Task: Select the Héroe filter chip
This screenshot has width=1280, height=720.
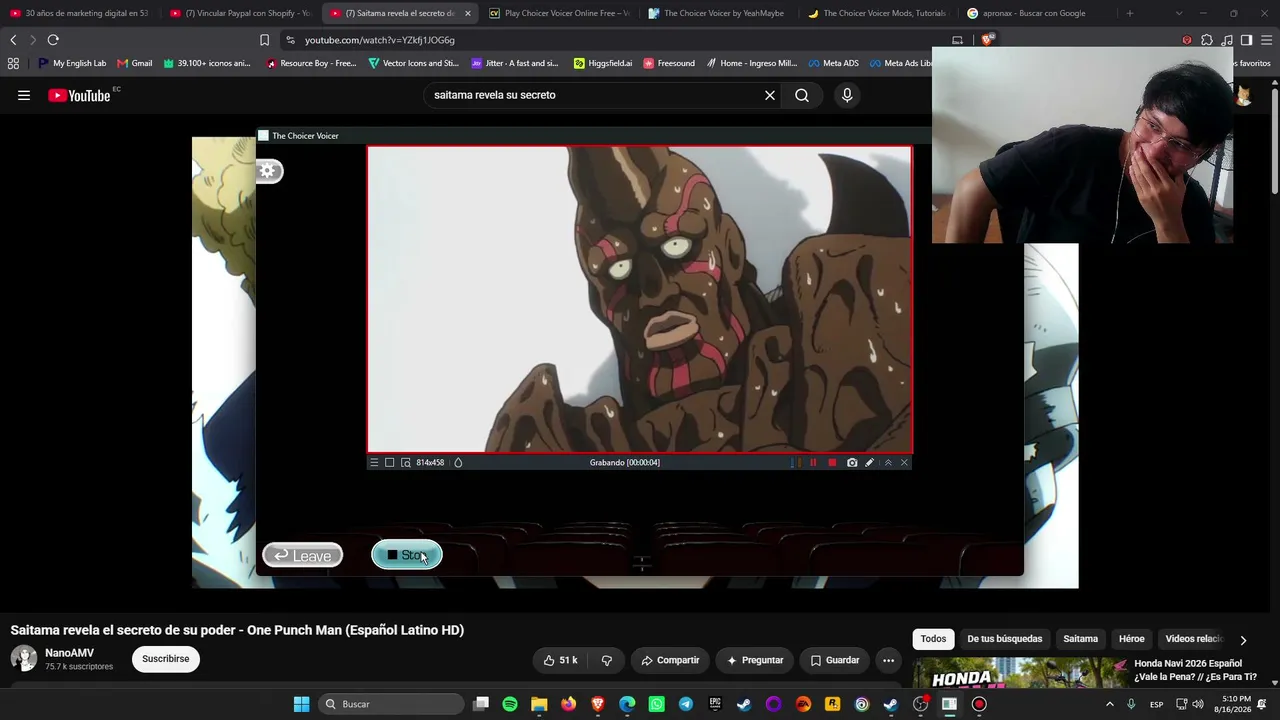Action: tap(1131, 639)
